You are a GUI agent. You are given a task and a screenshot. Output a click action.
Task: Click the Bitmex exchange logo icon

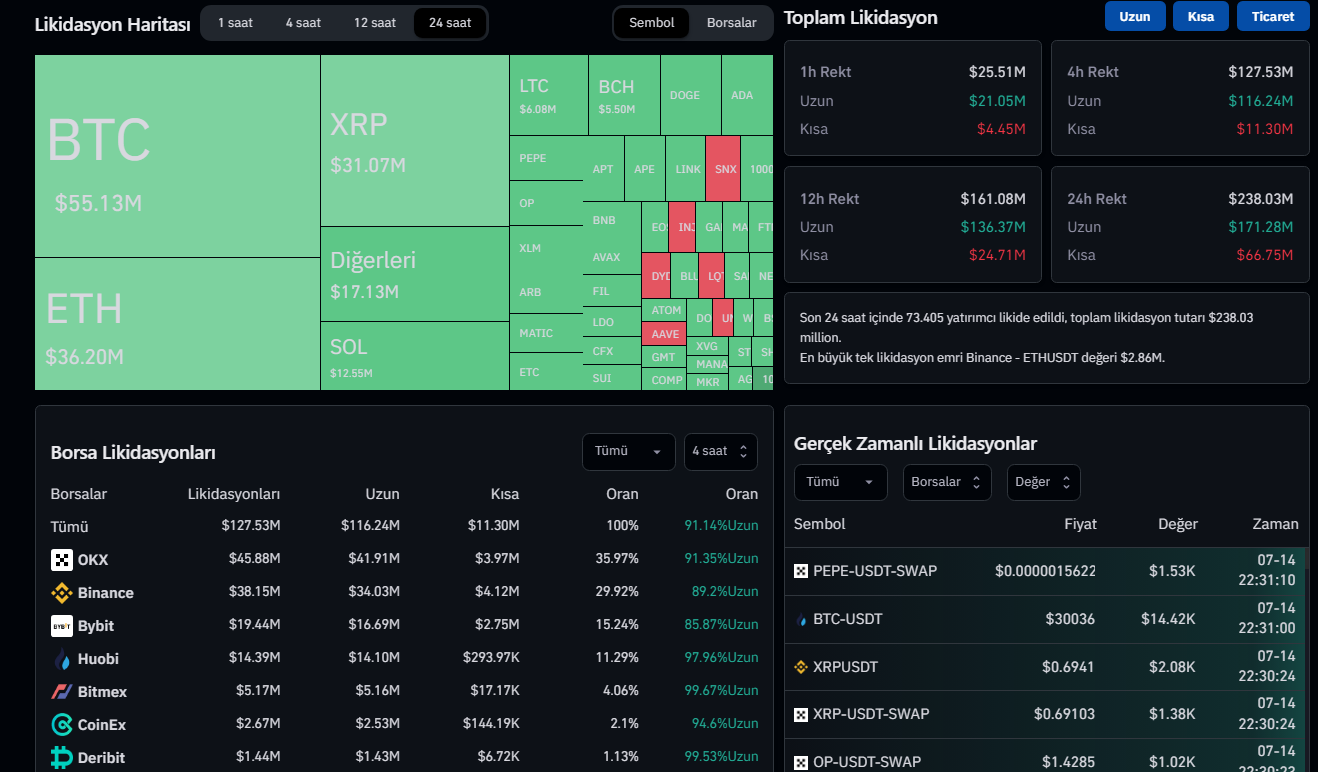[62, 692]
